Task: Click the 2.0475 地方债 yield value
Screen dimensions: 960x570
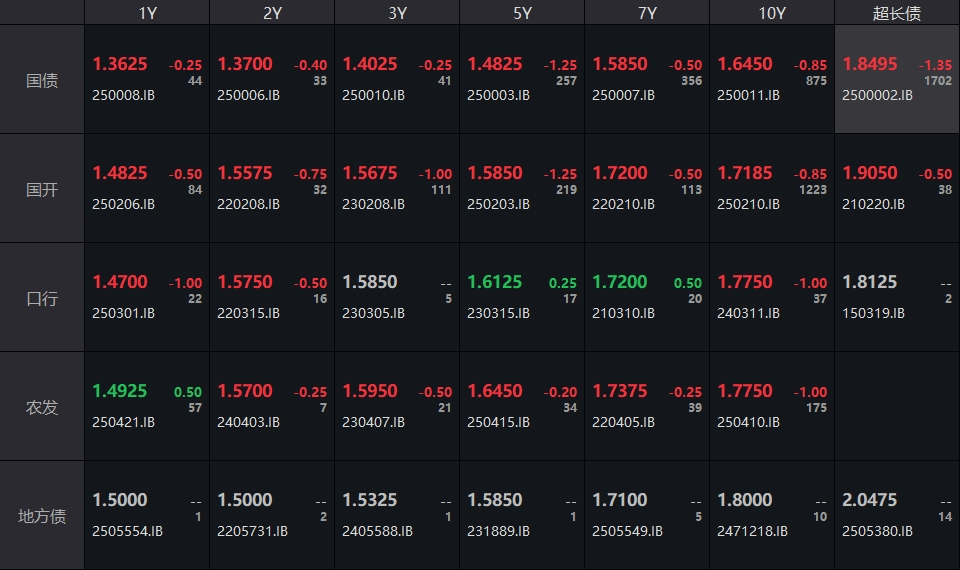Action: pos(870,500)
